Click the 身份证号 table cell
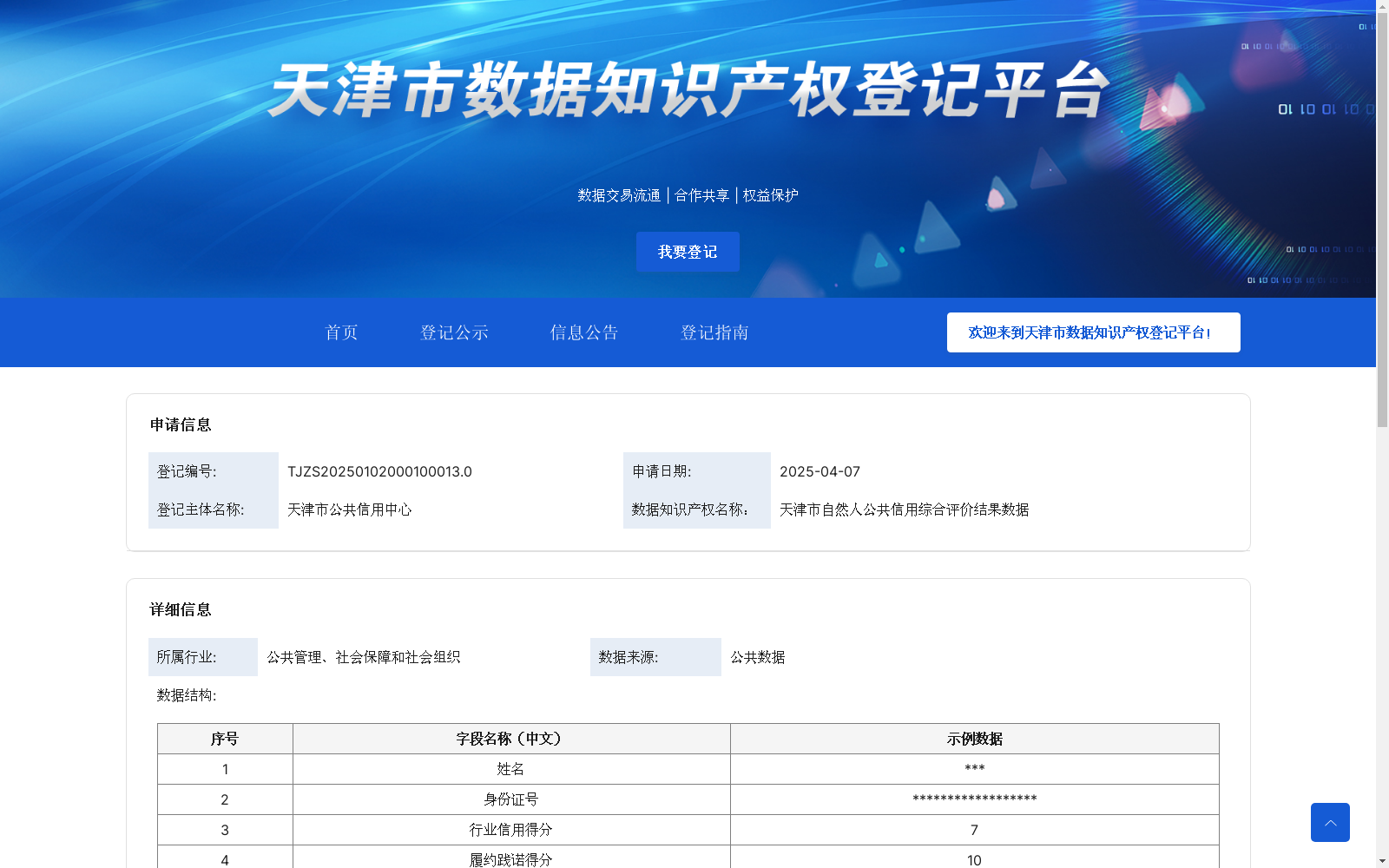Viewport: 1389px width, 868px height. pos(511,799)
